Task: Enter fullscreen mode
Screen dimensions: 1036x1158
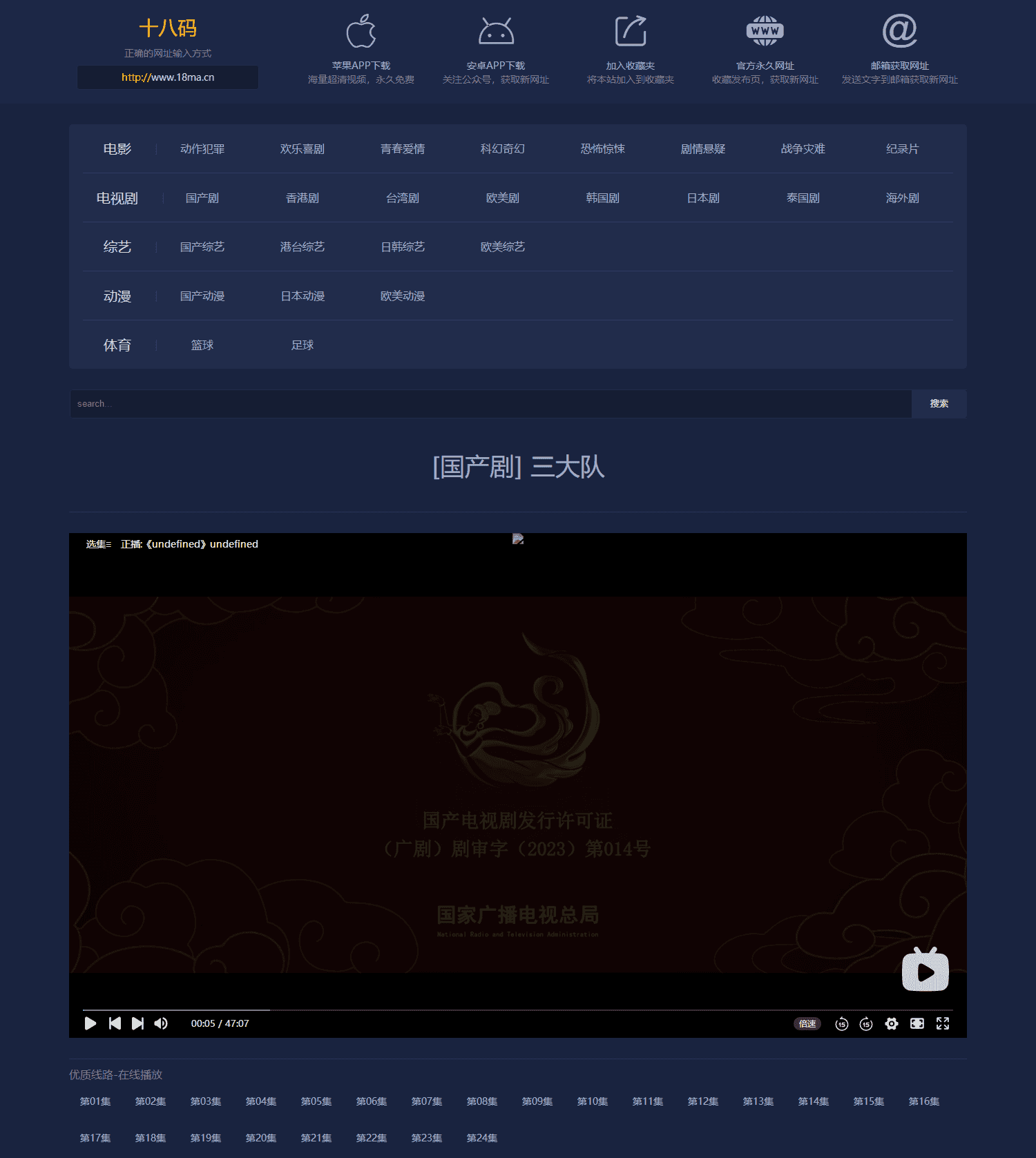Action: coord(943,1023)
